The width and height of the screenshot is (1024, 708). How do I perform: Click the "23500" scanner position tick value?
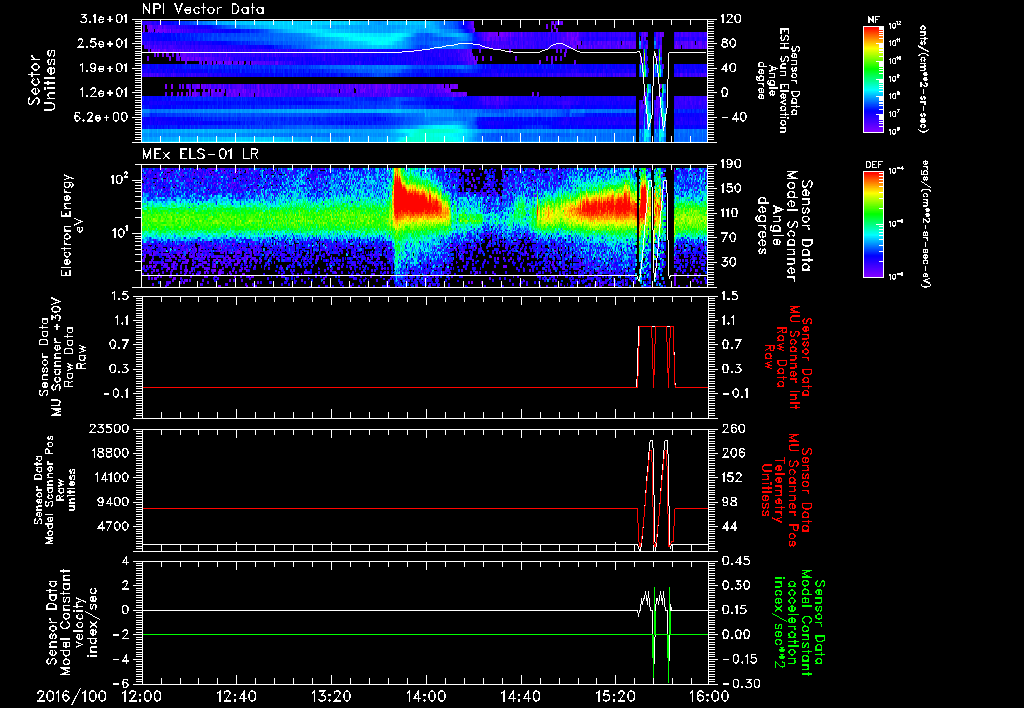click(110, 429)
